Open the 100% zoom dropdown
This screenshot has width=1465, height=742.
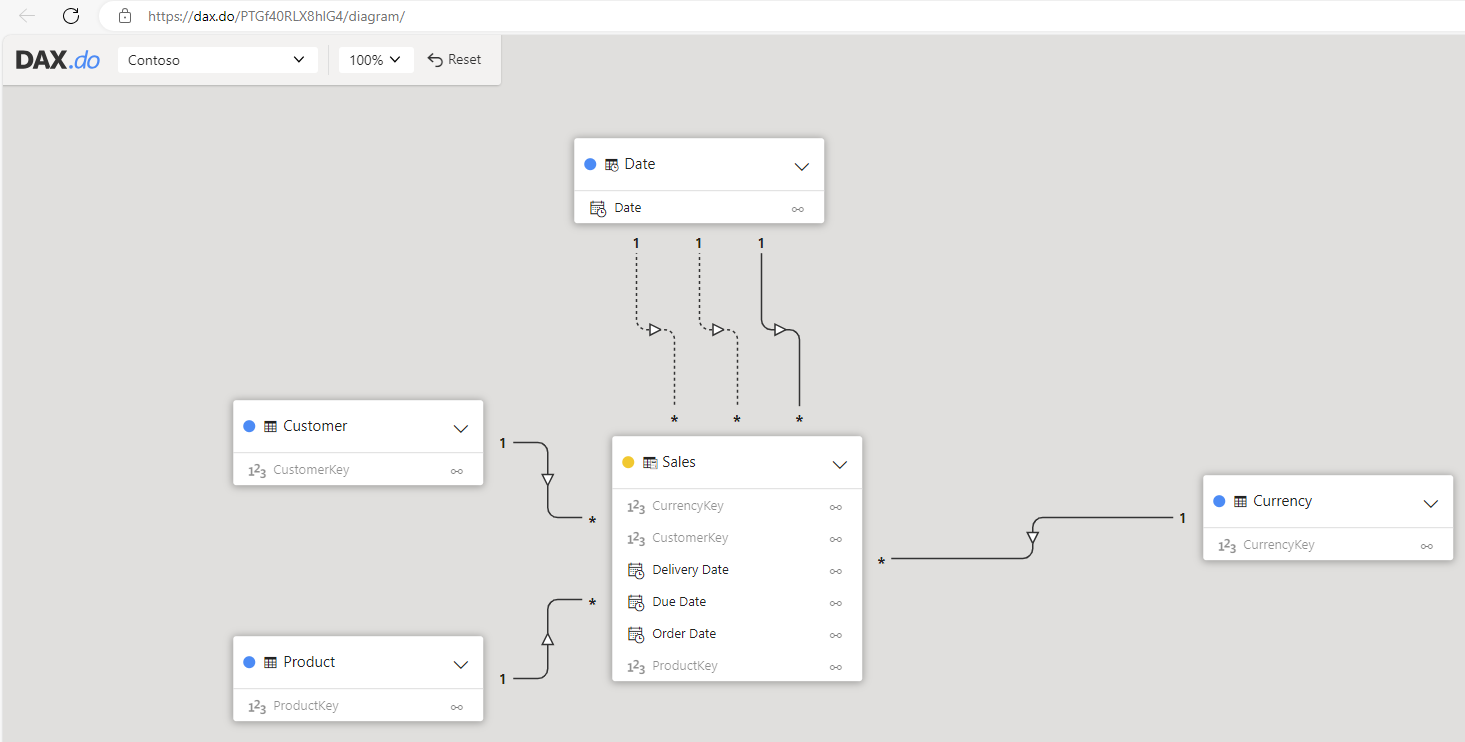[376, 60]
